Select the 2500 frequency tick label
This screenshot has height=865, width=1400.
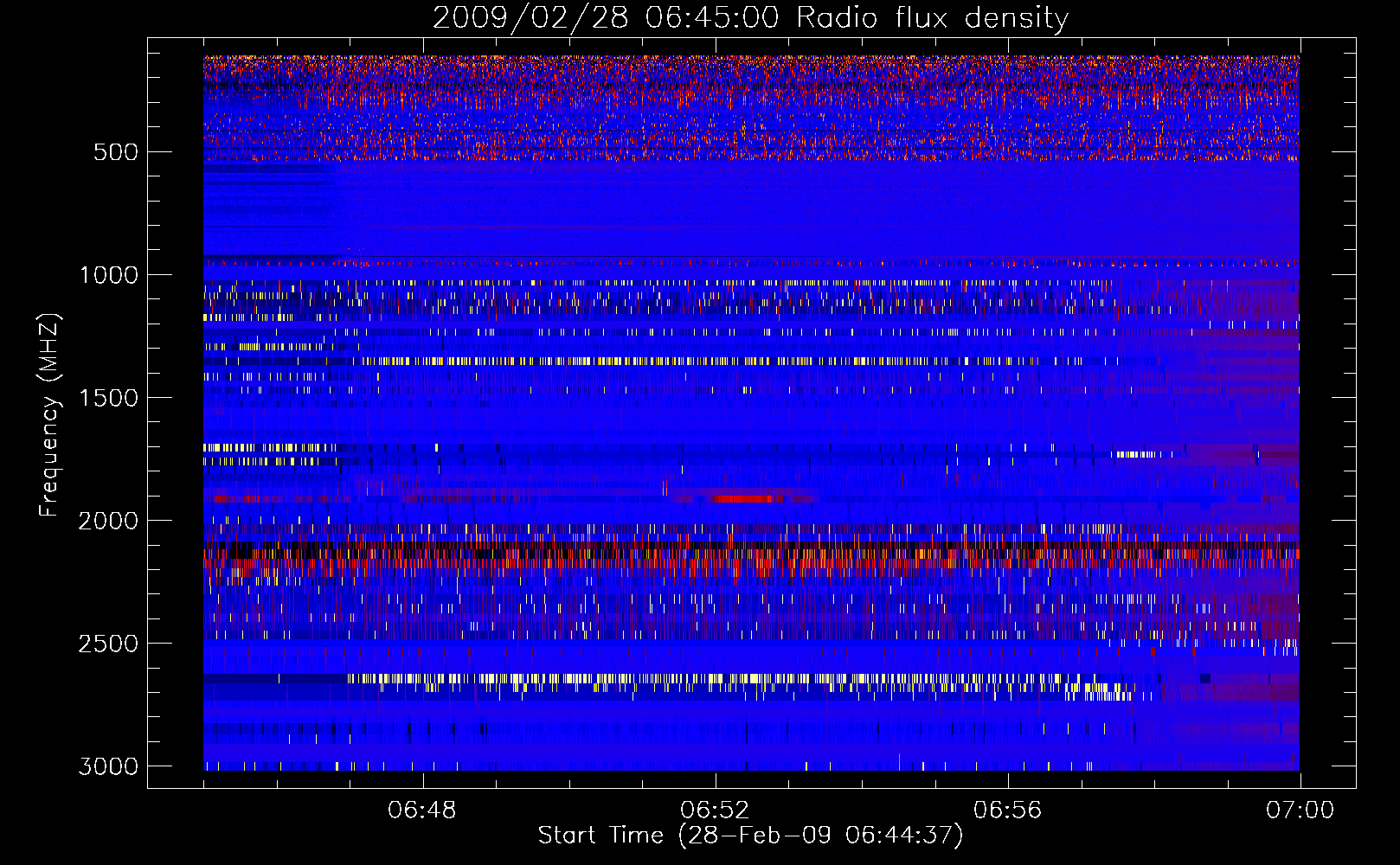[x=108, y=644]
